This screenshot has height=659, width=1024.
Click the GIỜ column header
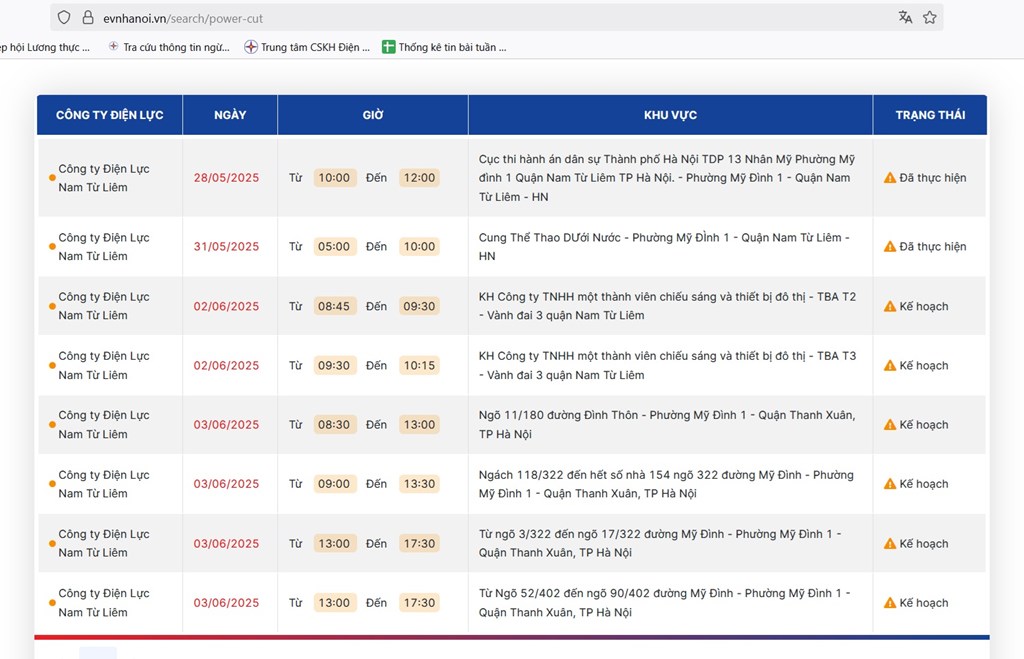(373, 115)
